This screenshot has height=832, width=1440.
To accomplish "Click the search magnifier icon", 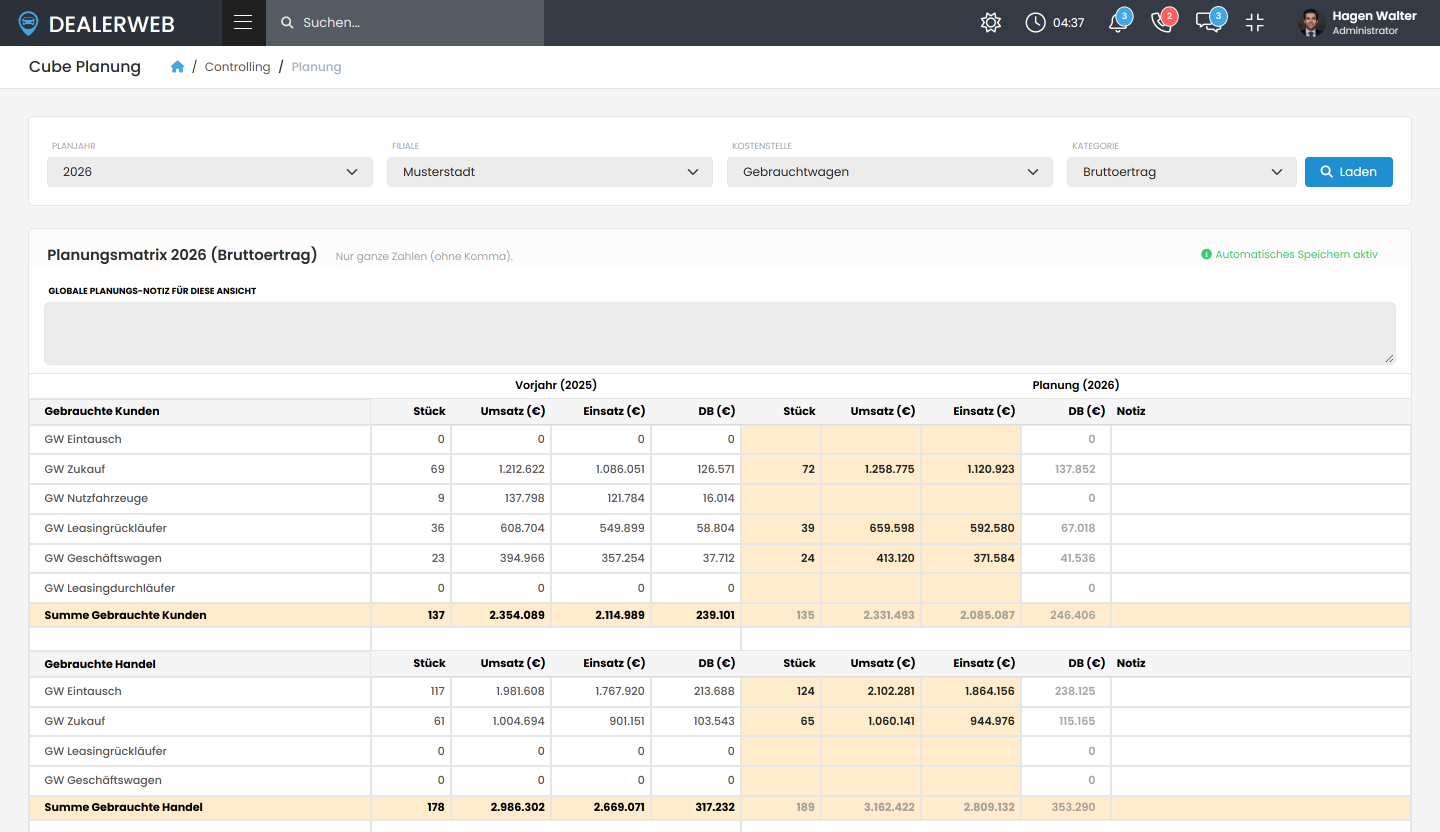I will pyautogui.click(x=287, y=23).
